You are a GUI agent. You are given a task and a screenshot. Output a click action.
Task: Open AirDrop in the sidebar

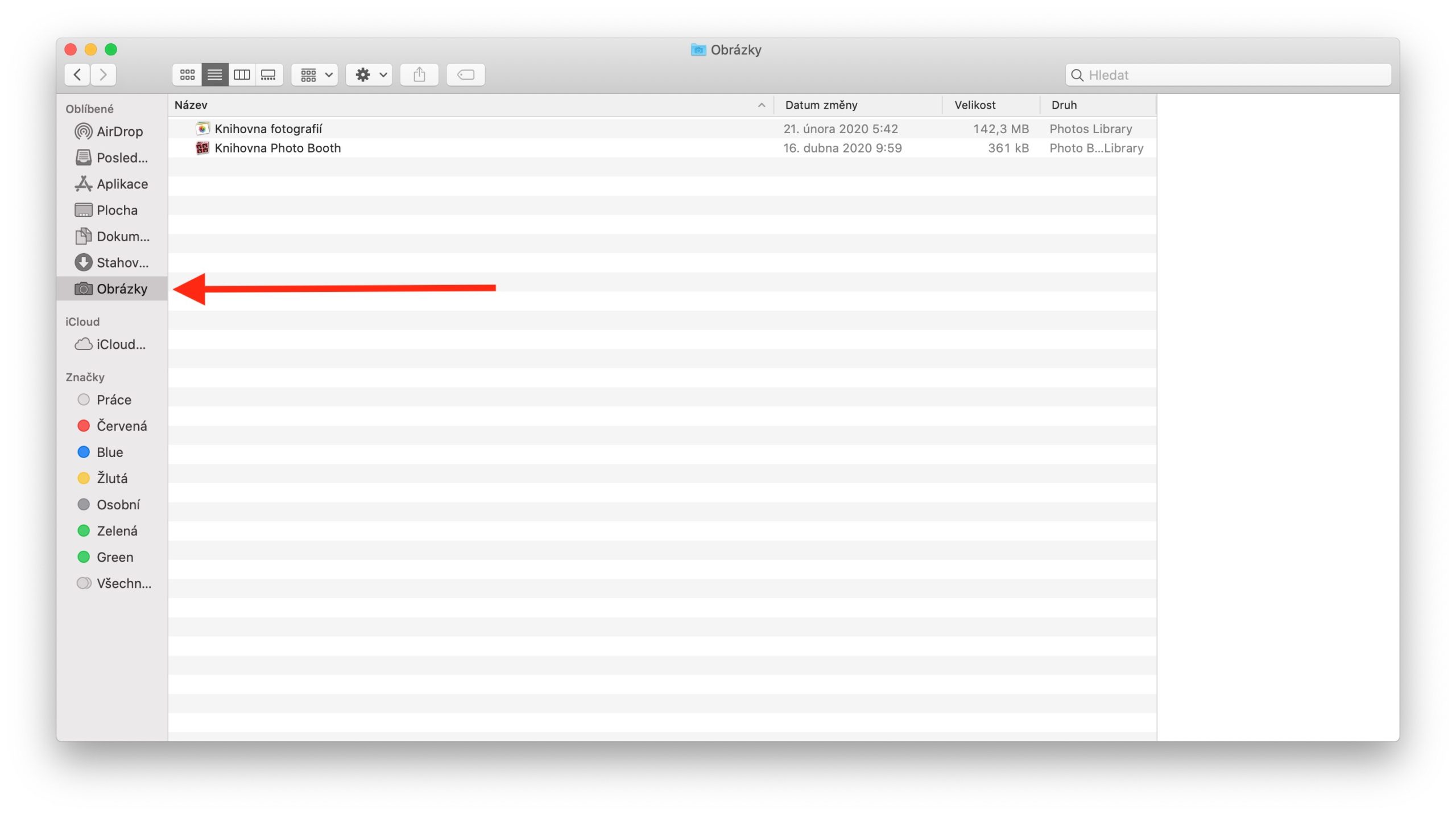[119, 131]
